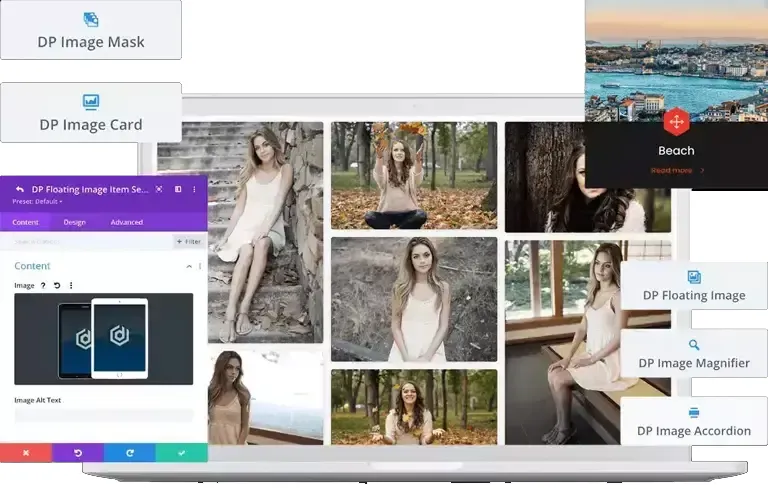Open photo of woman tossing autumn leaves
The image size is (768, 489).
coord(414,175)
